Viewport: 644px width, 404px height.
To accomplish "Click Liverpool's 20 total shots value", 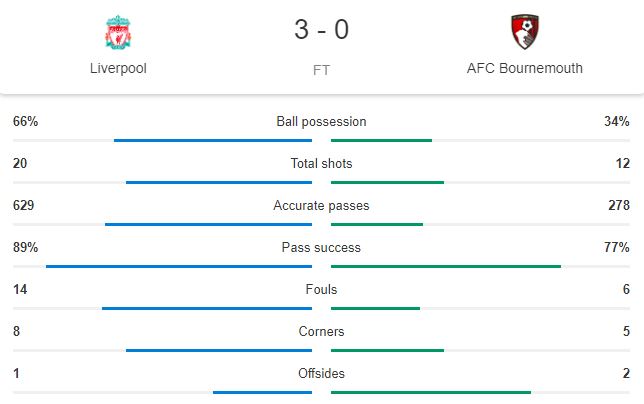I will 20,163.
